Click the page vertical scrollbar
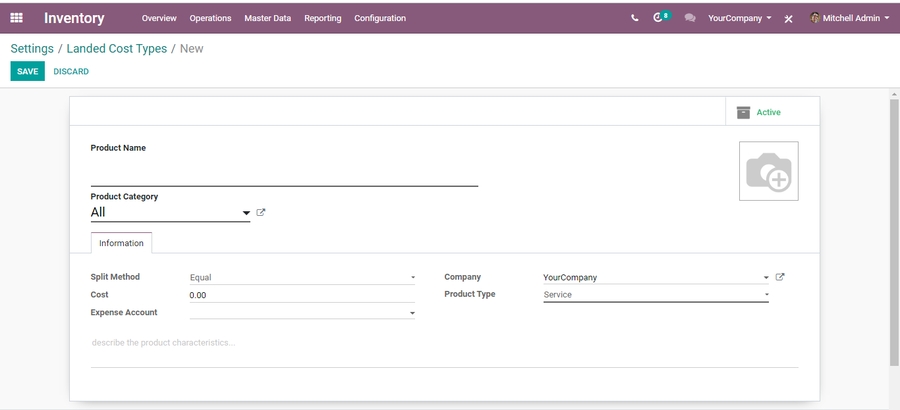The height and width of the screenshot is (410, 900). click(894, 230)
